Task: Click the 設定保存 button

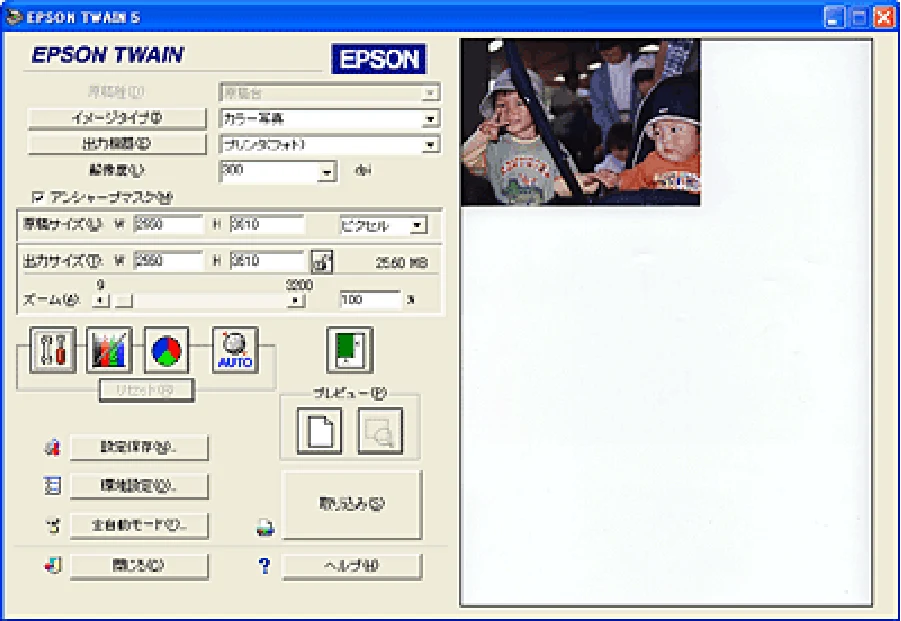Action: click(139, 447)
